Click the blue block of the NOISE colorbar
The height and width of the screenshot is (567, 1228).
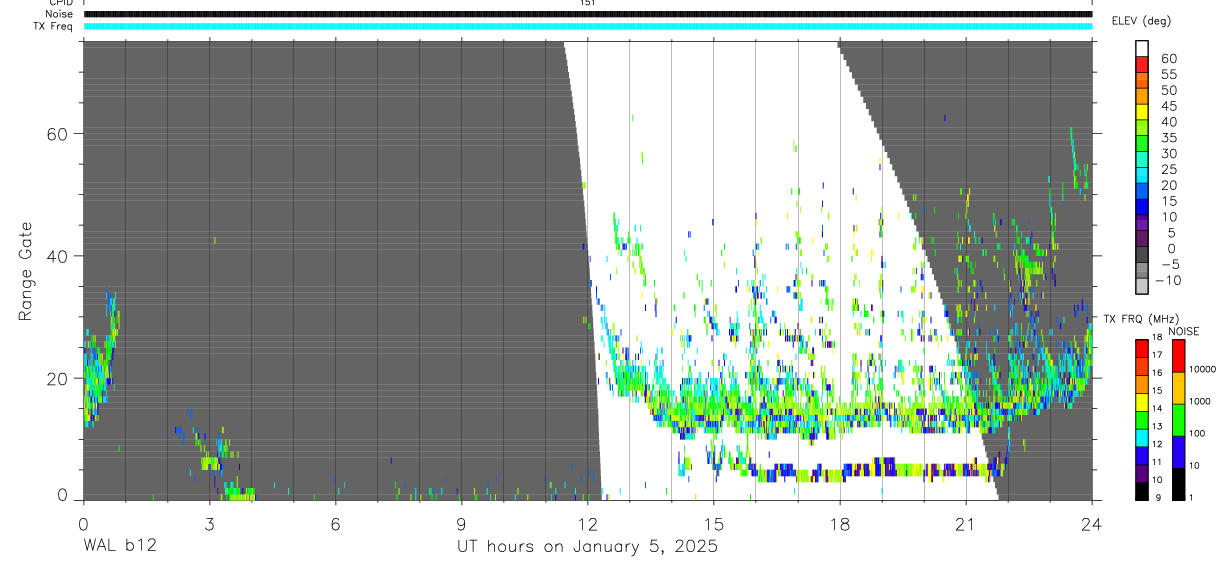coord(1179,452)
